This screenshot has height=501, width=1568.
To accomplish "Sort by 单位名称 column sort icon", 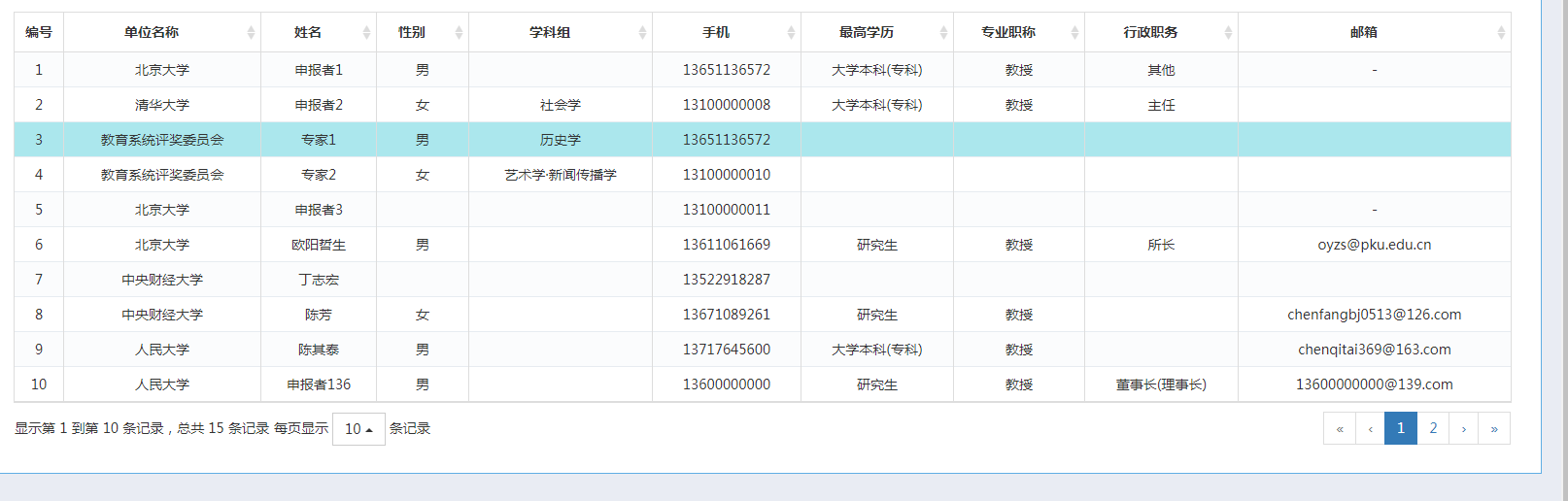I will (251, 33).
